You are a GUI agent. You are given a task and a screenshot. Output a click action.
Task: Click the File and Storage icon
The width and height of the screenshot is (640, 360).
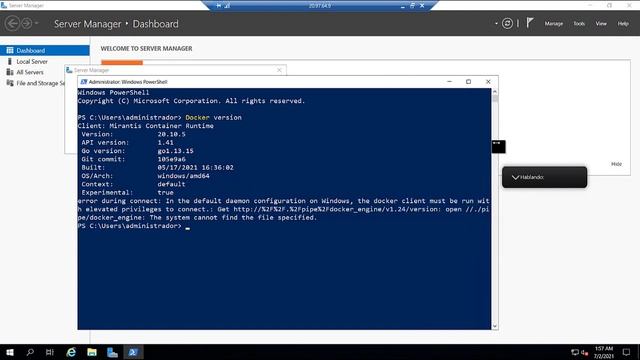pyautogui.click(x=10, y=83)
